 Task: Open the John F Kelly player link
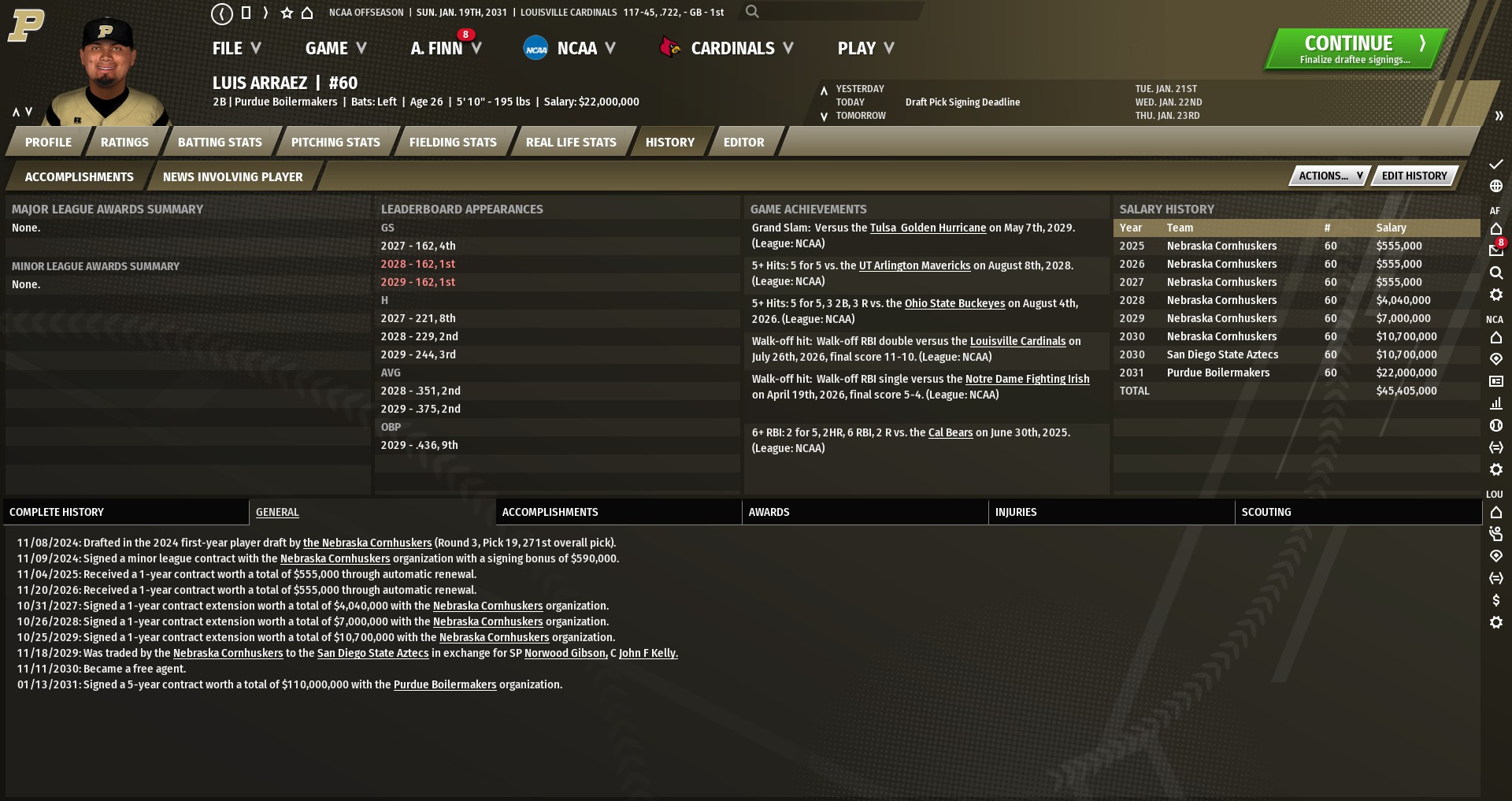coord(648,653)
